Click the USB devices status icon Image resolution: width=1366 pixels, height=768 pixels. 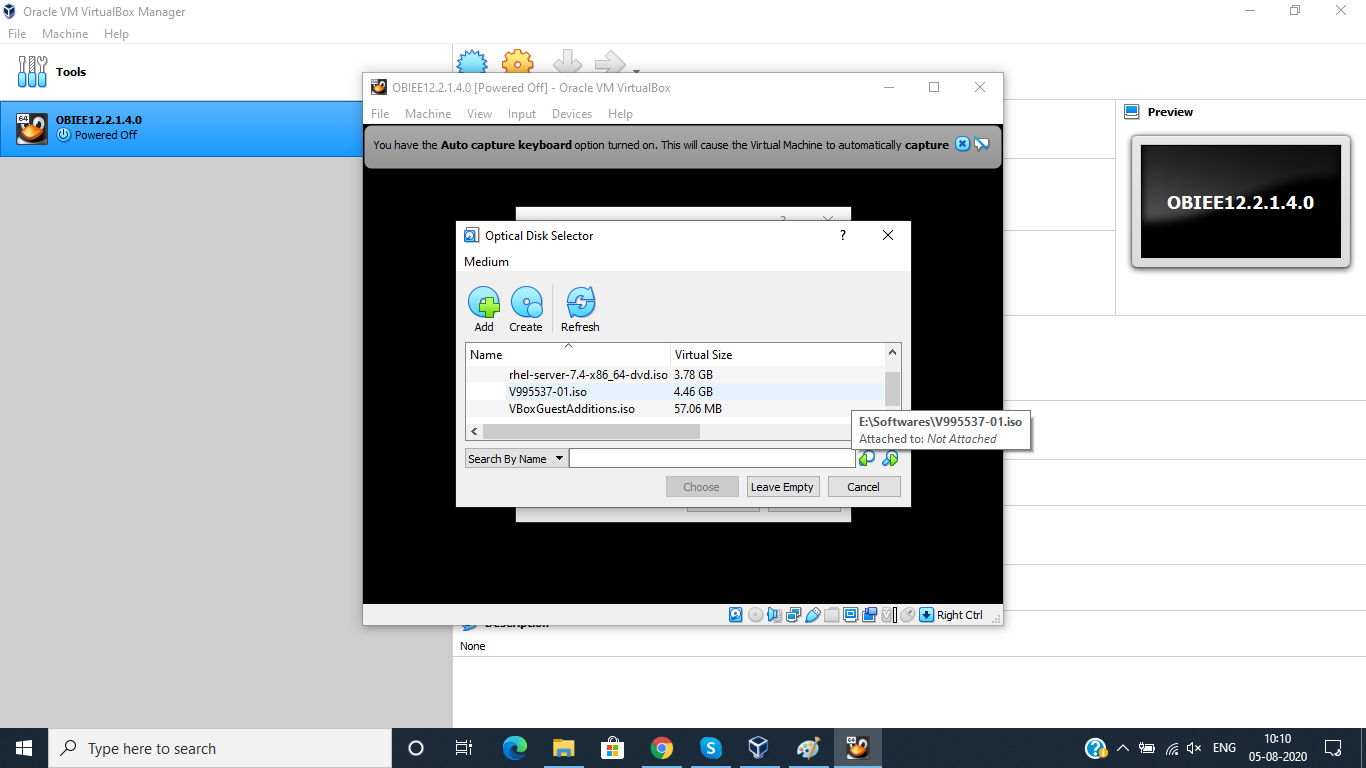click(812, 614)
